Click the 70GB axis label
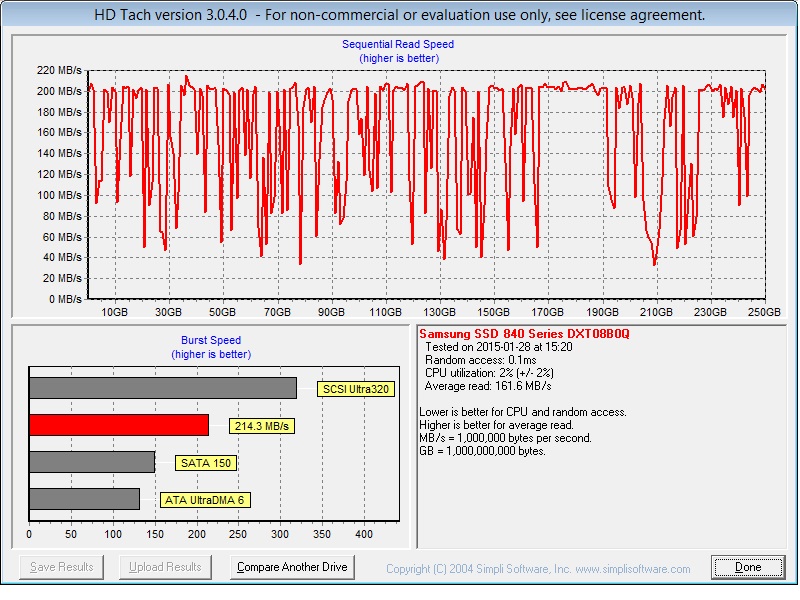This screenshot has width=800, height=600. [x=277, y=312]
